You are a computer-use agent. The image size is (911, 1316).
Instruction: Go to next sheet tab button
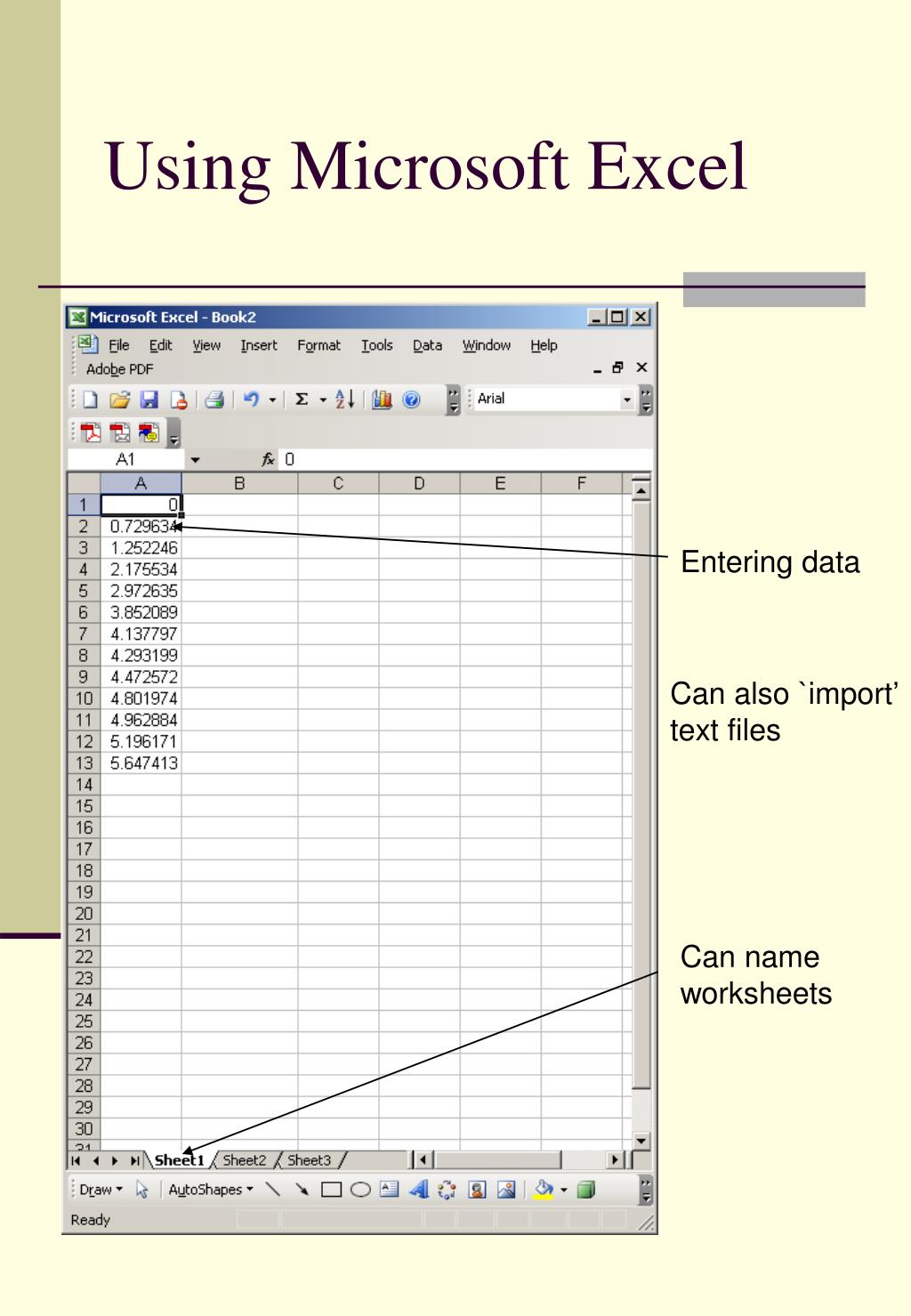[x=114, y=1160]
